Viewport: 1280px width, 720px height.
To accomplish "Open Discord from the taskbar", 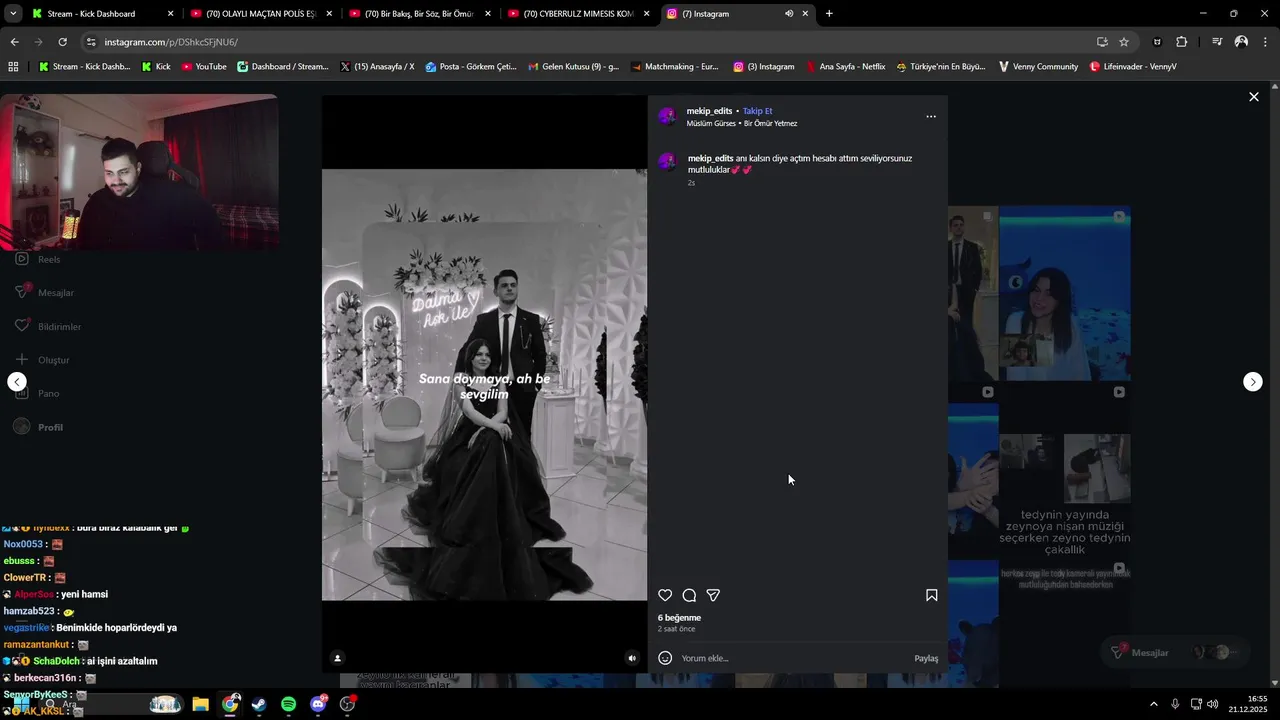I will pyautogui.click(x=318, y=704).
